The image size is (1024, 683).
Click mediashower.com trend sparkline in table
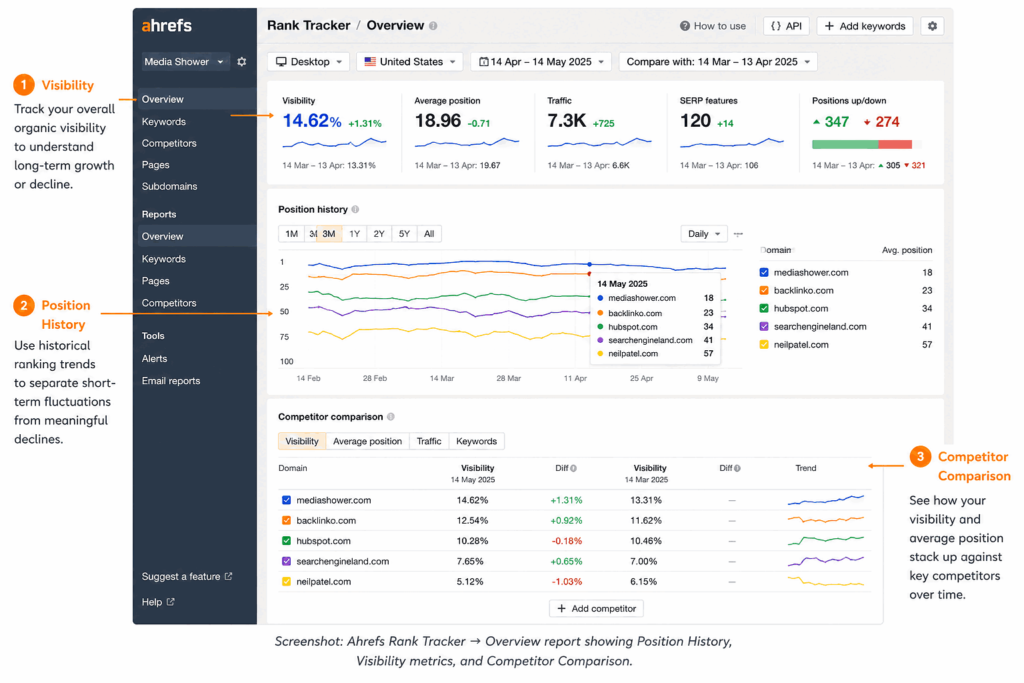pos(825,500)
